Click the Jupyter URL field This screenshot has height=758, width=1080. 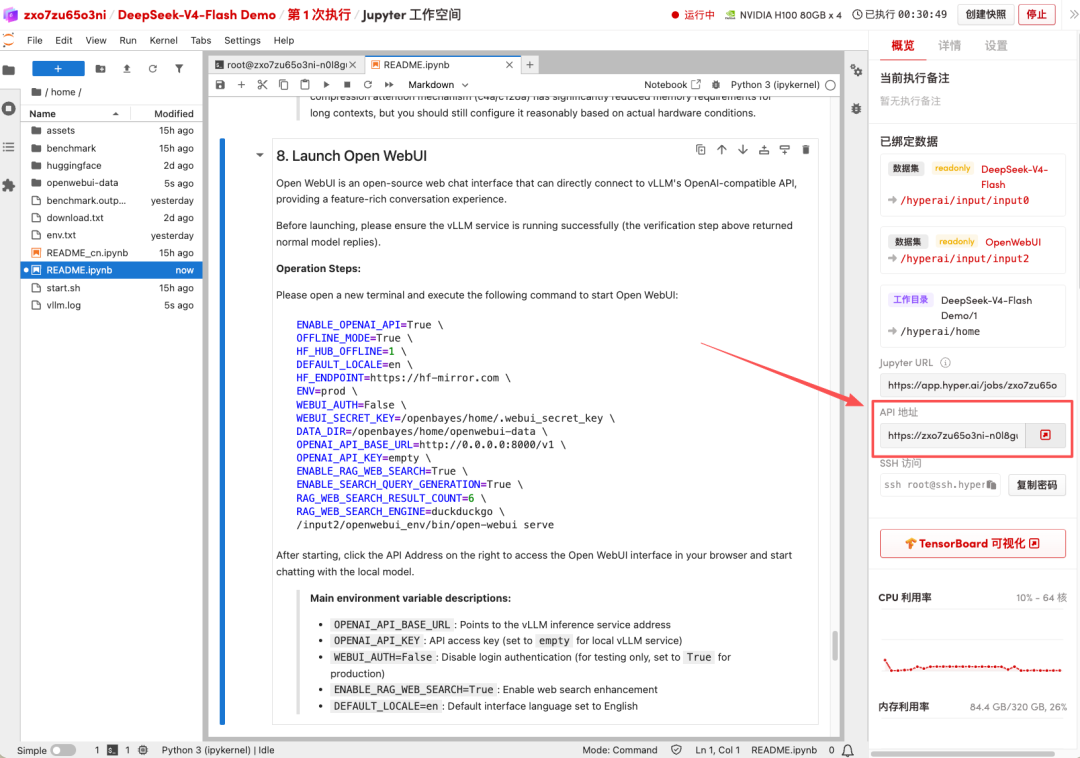(x=973, y=385)
